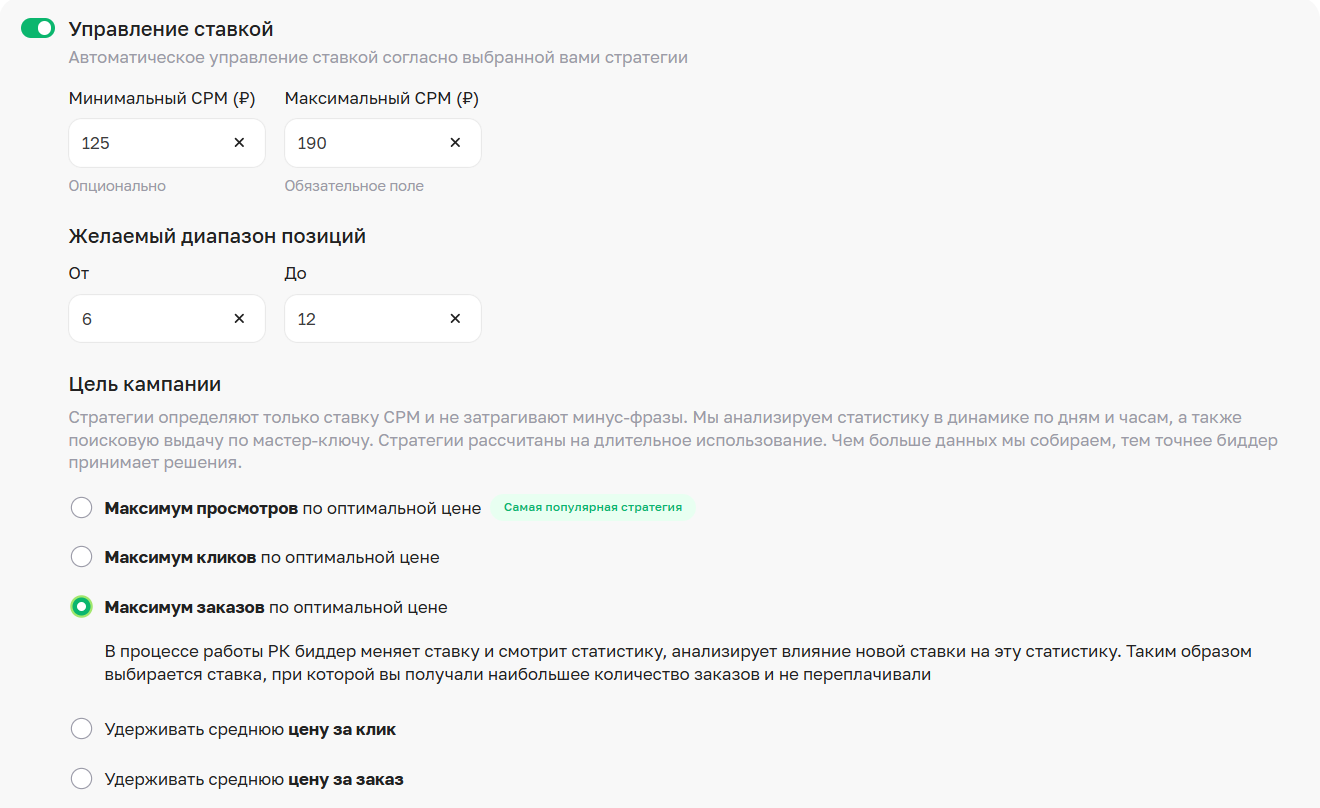Screen dimensions: 1320x808
Task: Clear the Максимальный CPM value with X
Action: tap(455, 143)
